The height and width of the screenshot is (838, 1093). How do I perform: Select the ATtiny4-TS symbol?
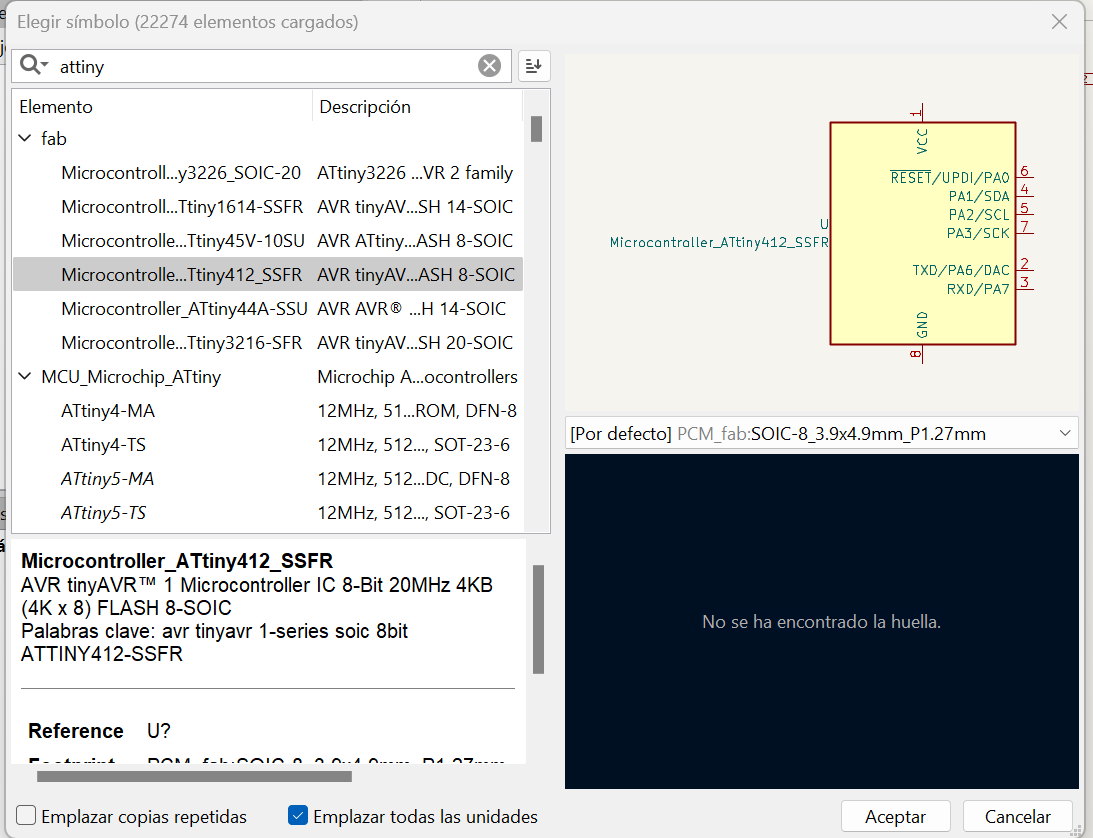tap(103, 445)
